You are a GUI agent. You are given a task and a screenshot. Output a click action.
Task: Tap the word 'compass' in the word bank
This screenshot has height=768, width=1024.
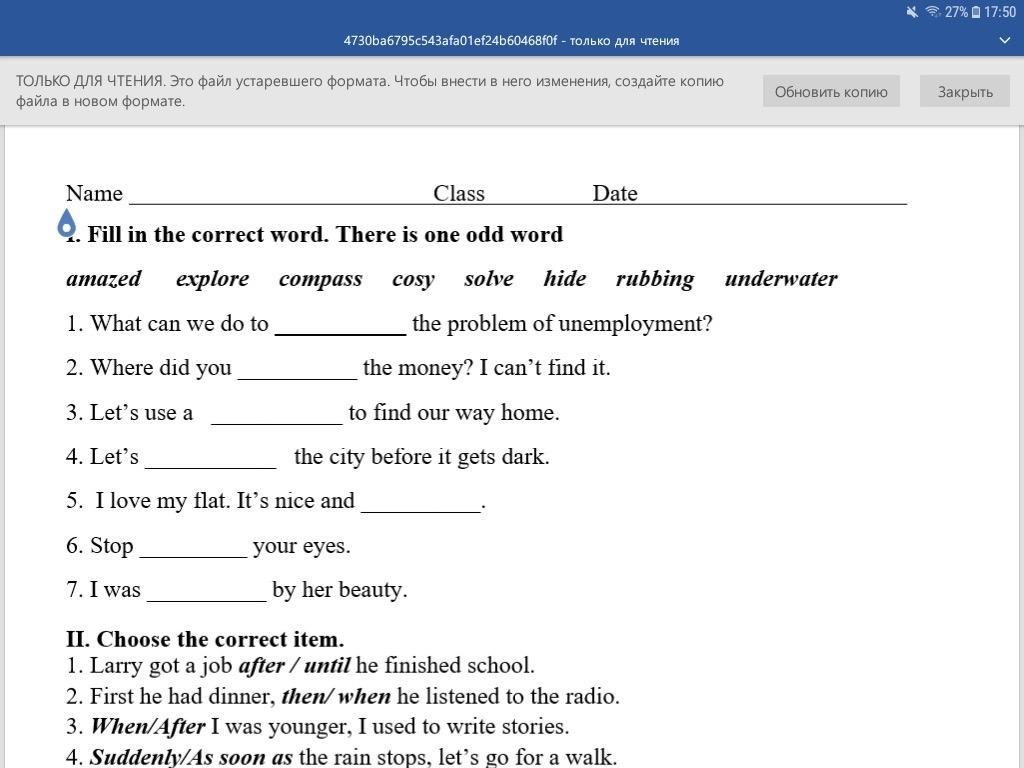click(x=320, y=279)
